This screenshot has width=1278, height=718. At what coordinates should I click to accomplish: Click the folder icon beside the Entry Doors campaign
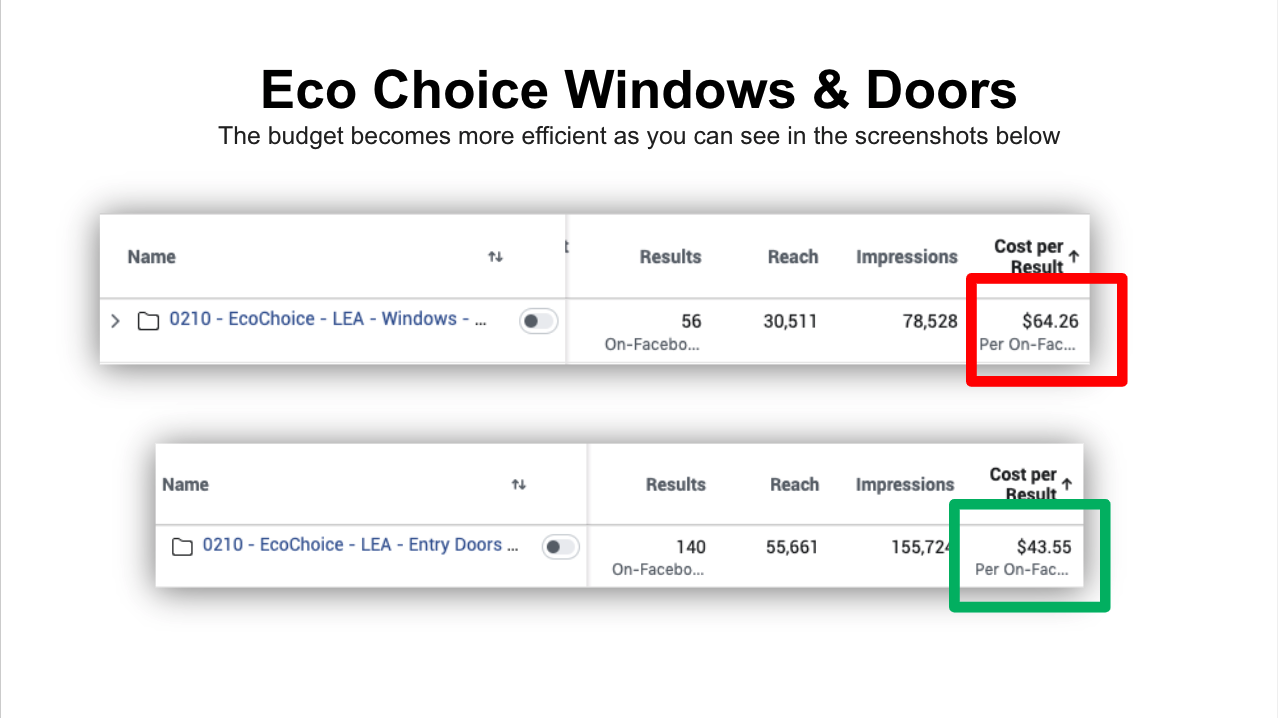182,546
